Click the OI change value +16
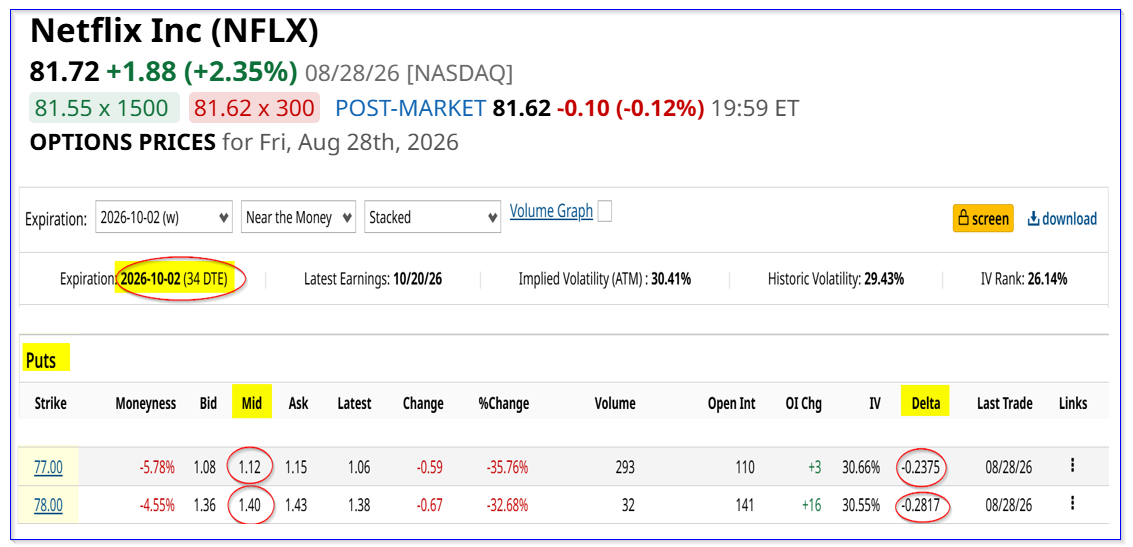1133x547 pixels. pyautogui.click(x=812, y=505)
